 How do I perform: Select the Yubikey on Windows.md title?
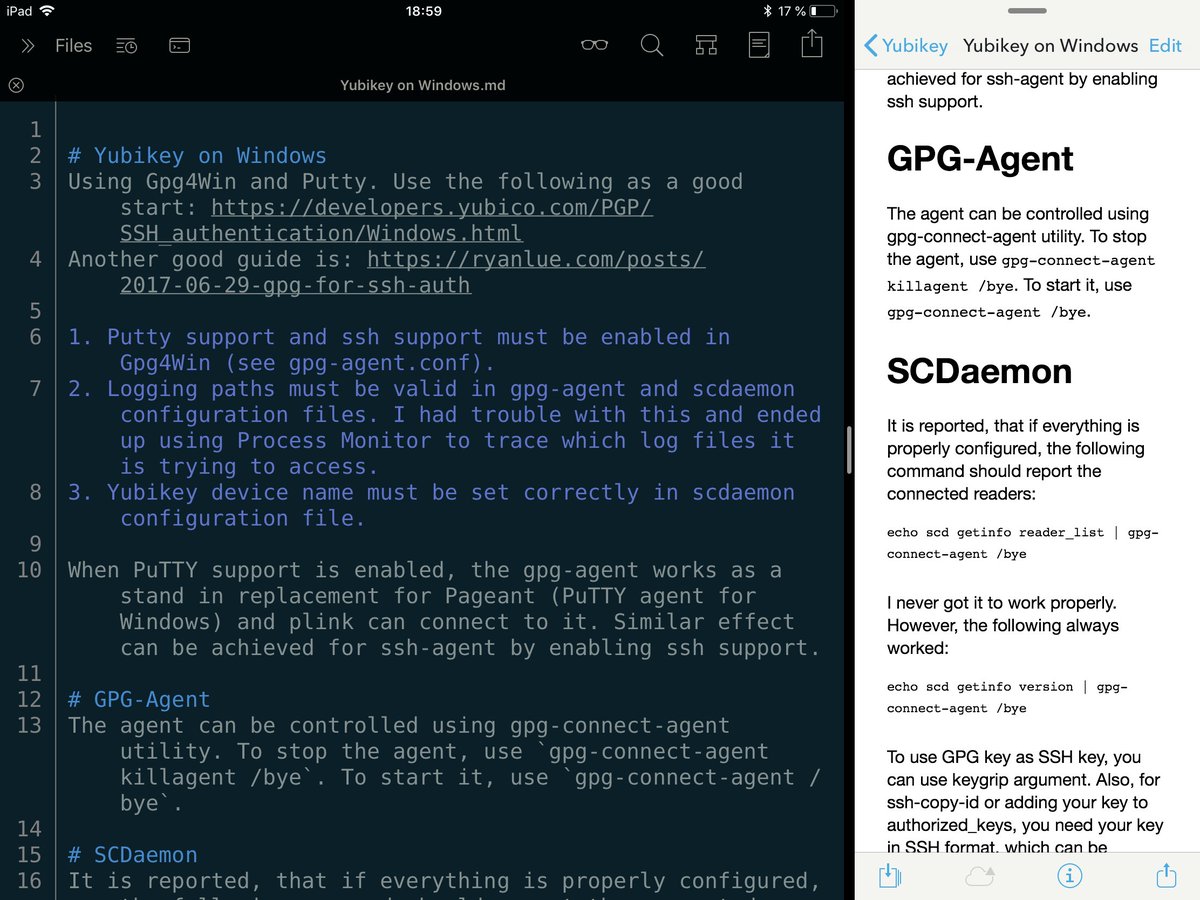(x=422, y=85)
